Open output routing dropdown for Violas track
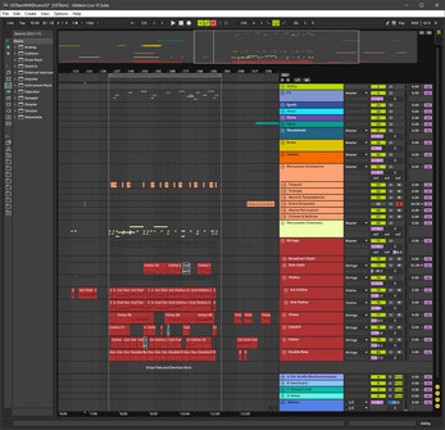The height and width of the screenshot is (430, 445). (357, 315)
